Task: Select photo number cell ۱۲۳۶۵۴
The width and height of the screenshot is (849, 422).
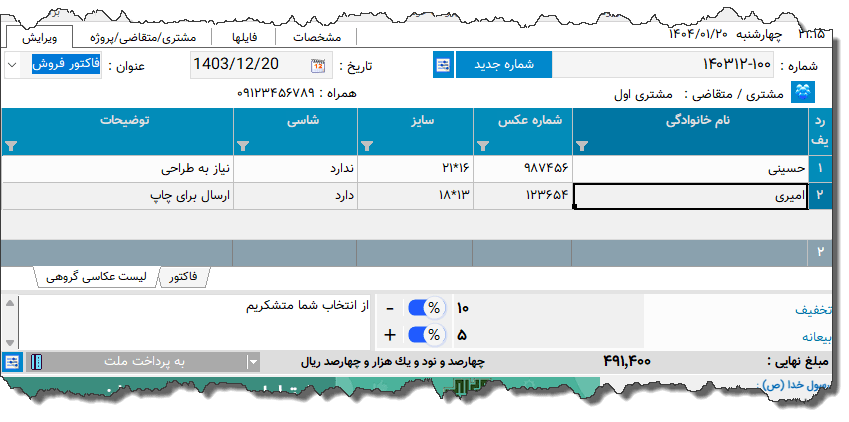Action: click(523, 196)
